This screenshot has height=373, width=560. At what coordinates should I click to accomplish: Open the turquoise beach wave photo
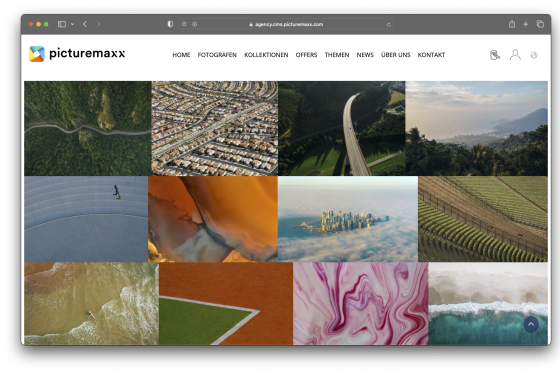click(488, 304)
